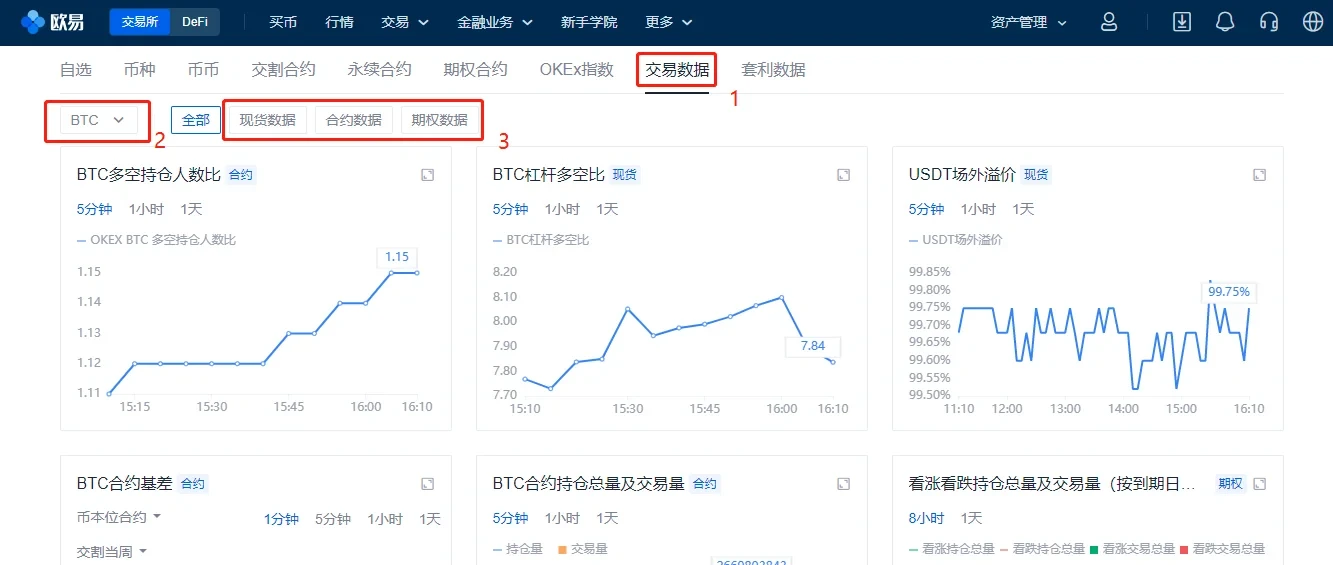Screen dimensions: 1333x565
Task: Open the app download icon
Action: point(1182,22)
